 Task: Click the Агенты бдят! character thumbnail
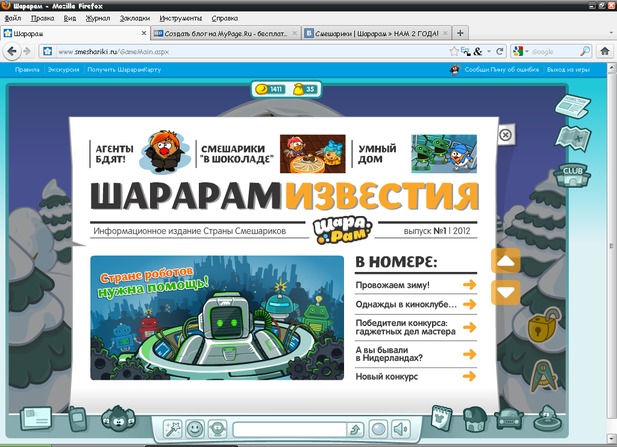point(164,151)
